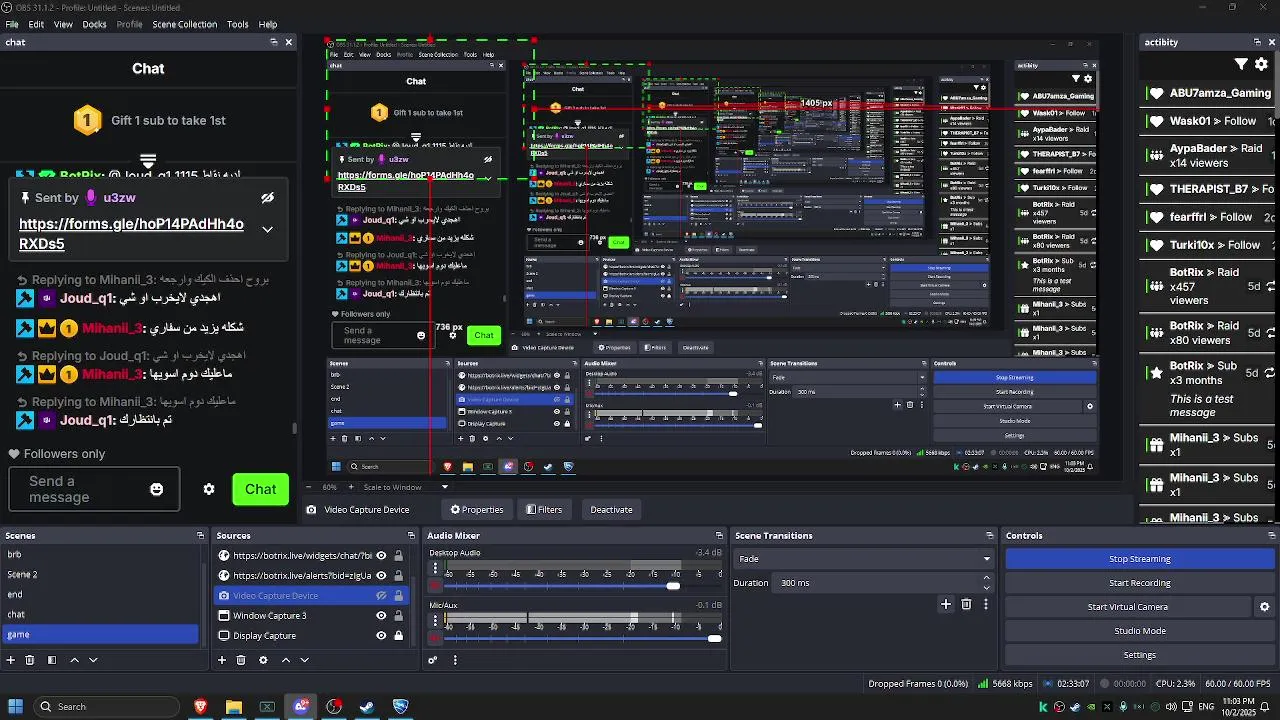This screenshot has height=720, width=1280.
Task: Hide the Display Capture source
Action: (381, 636)
